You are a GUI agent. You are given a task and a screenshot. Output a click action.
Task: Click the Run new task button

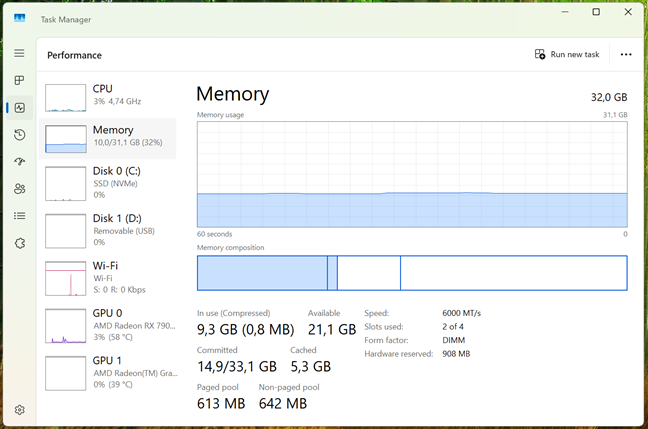(x=567, y=55)
